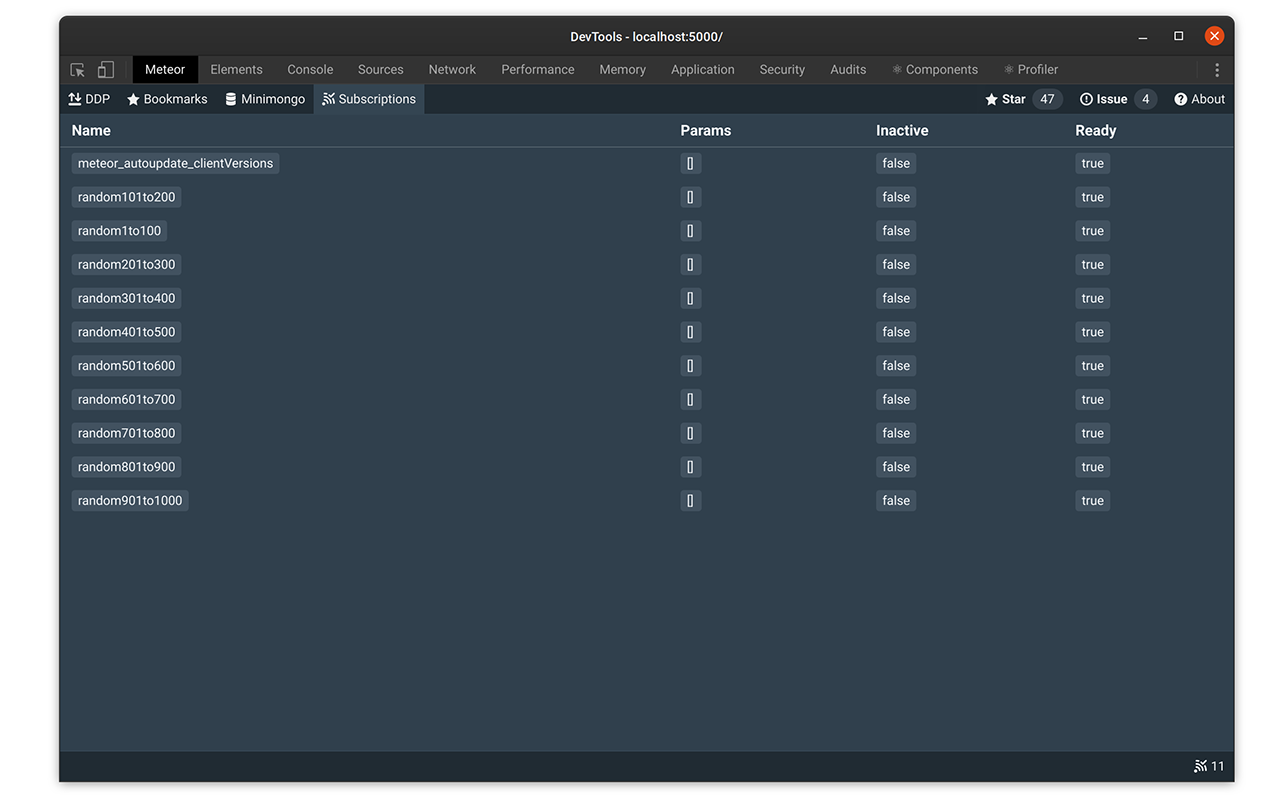Select meteor_autoupdate_clientVersions subscription name
This screenshot has width=1280, height=800.
[x=175, y=163]
